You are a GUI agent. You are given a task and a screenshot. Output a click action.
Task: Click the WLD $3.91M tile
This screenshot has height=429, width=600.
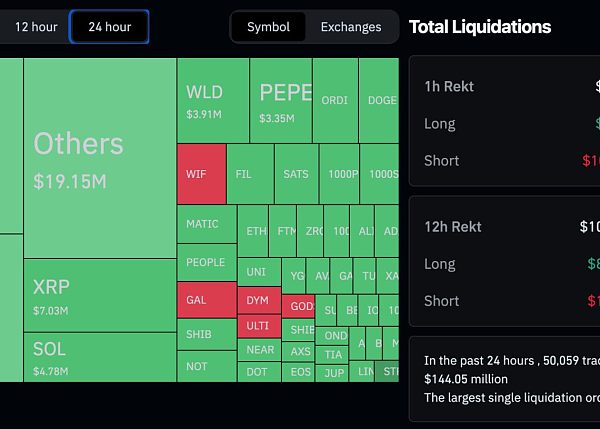coord(213,101)
